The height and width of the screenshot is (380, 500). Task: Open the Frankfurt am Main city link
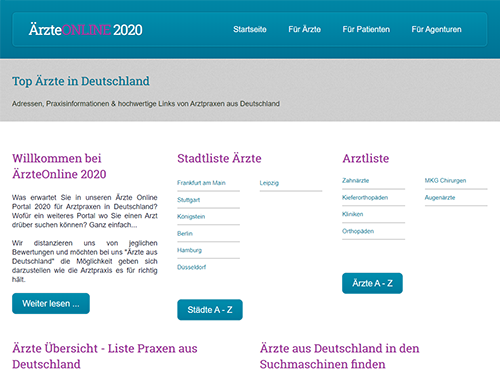[x=201, y=183]
